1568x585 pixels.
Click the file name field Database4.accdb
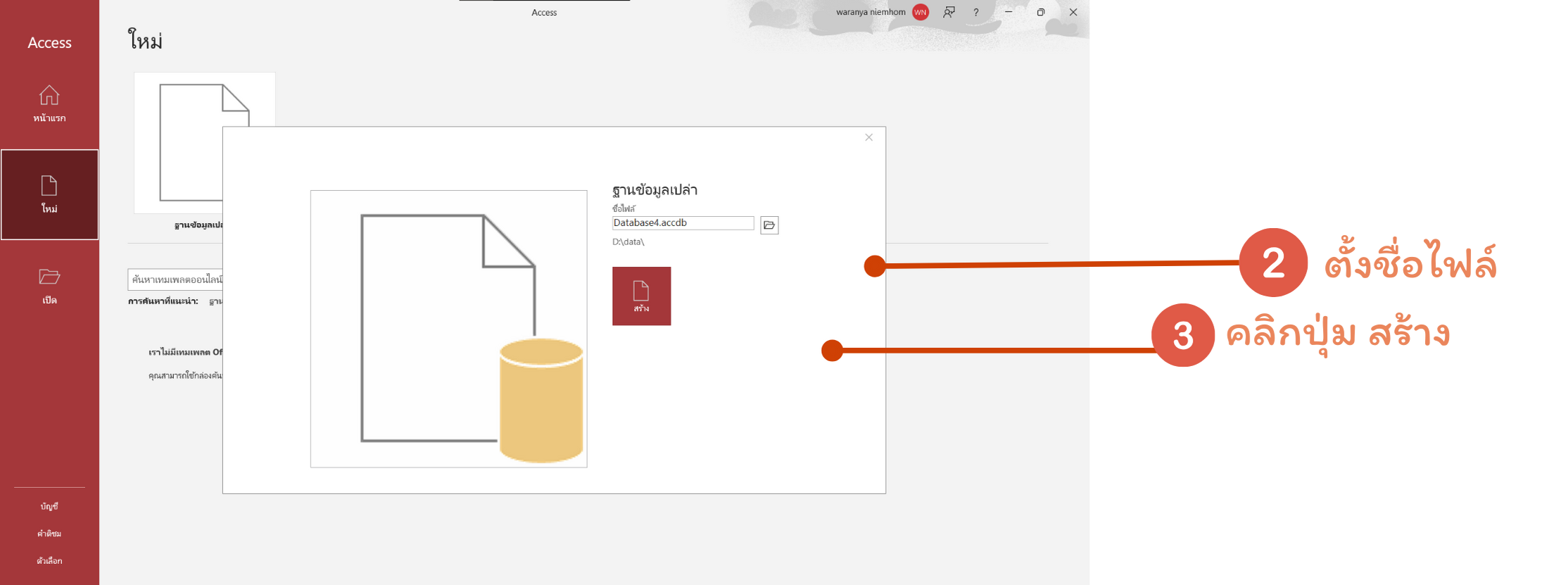[x=683, y=223]
